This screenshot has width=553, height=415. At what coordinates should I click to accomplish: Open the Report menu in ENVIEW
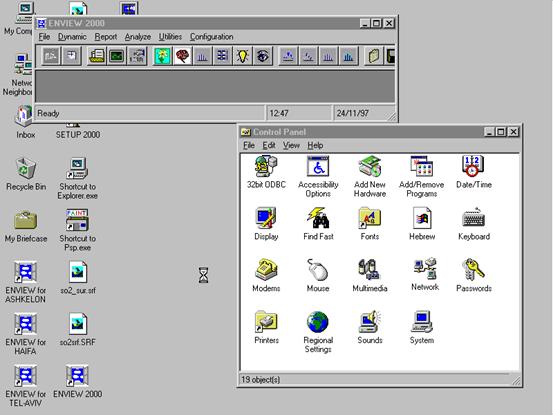coord(105,37)
